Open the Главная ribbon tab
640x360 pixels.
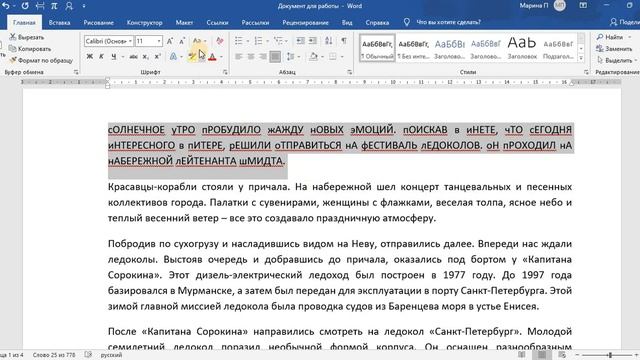(24, 22)
